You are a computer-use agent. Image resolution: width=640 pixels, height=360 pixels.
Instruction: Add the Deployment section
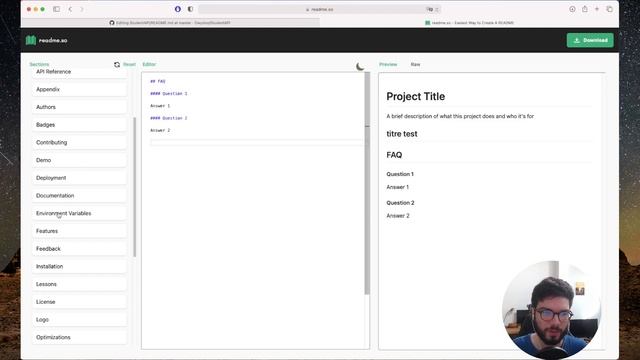point(80,178)
